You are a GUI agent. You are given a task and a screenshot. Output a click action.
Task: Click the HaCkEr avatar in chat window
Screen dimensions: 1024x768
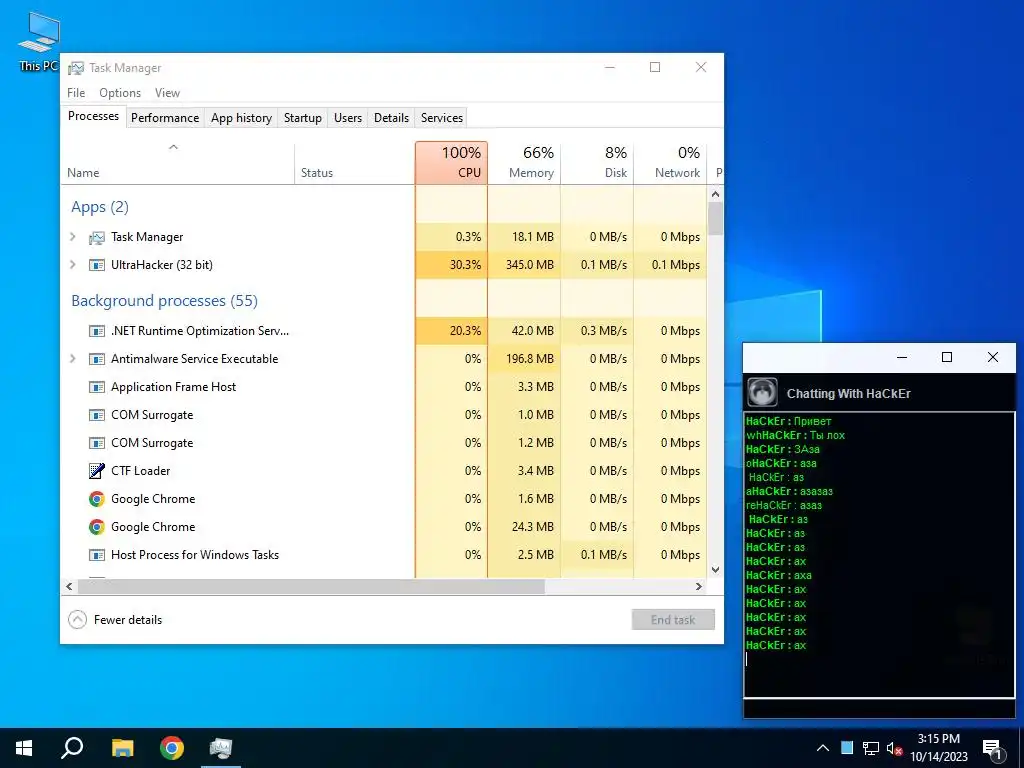(x=762, y=393)
